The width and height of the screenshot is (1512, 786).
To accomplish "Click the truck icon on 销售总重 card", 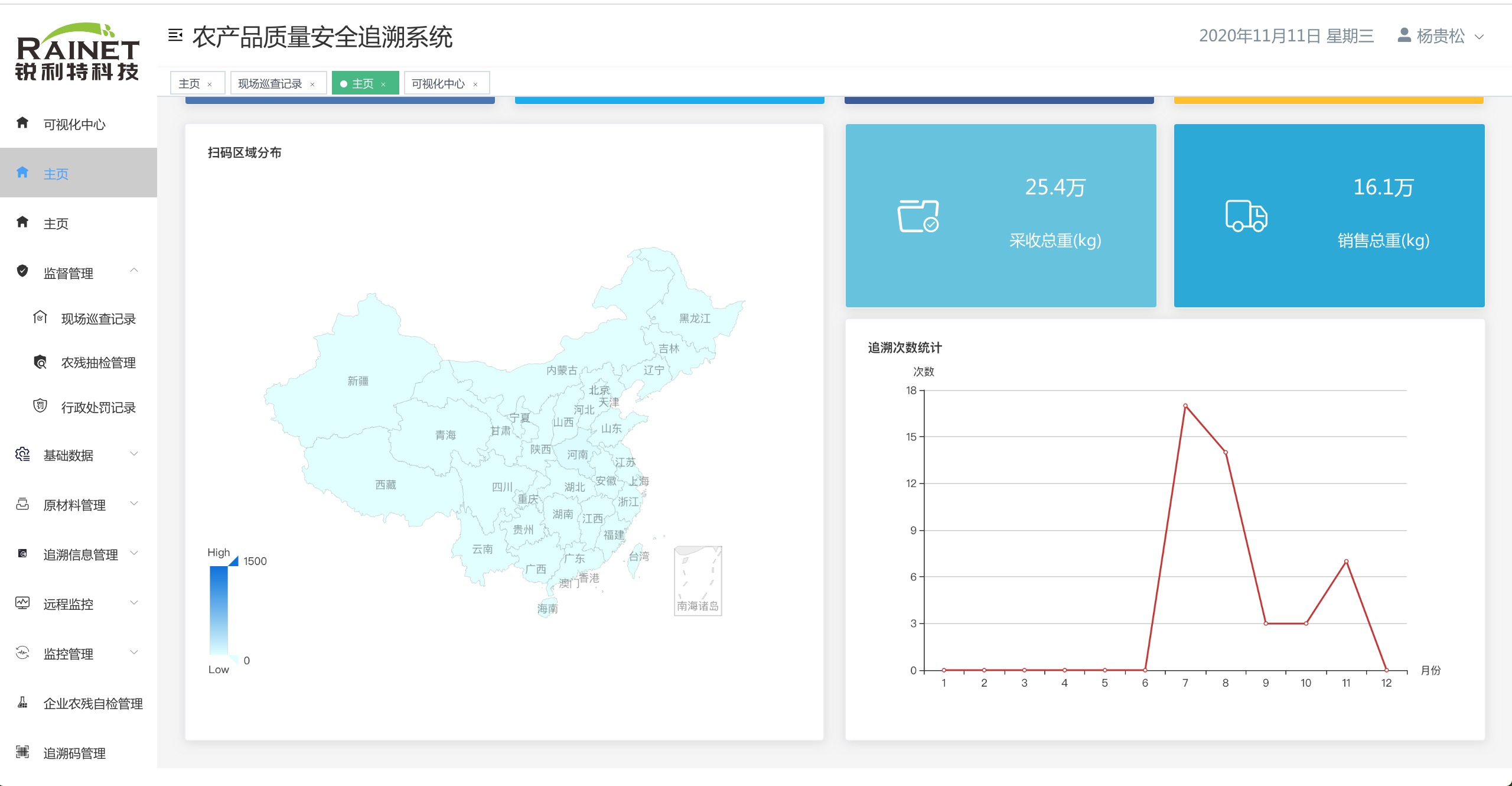I will [x=1246, y=215].
